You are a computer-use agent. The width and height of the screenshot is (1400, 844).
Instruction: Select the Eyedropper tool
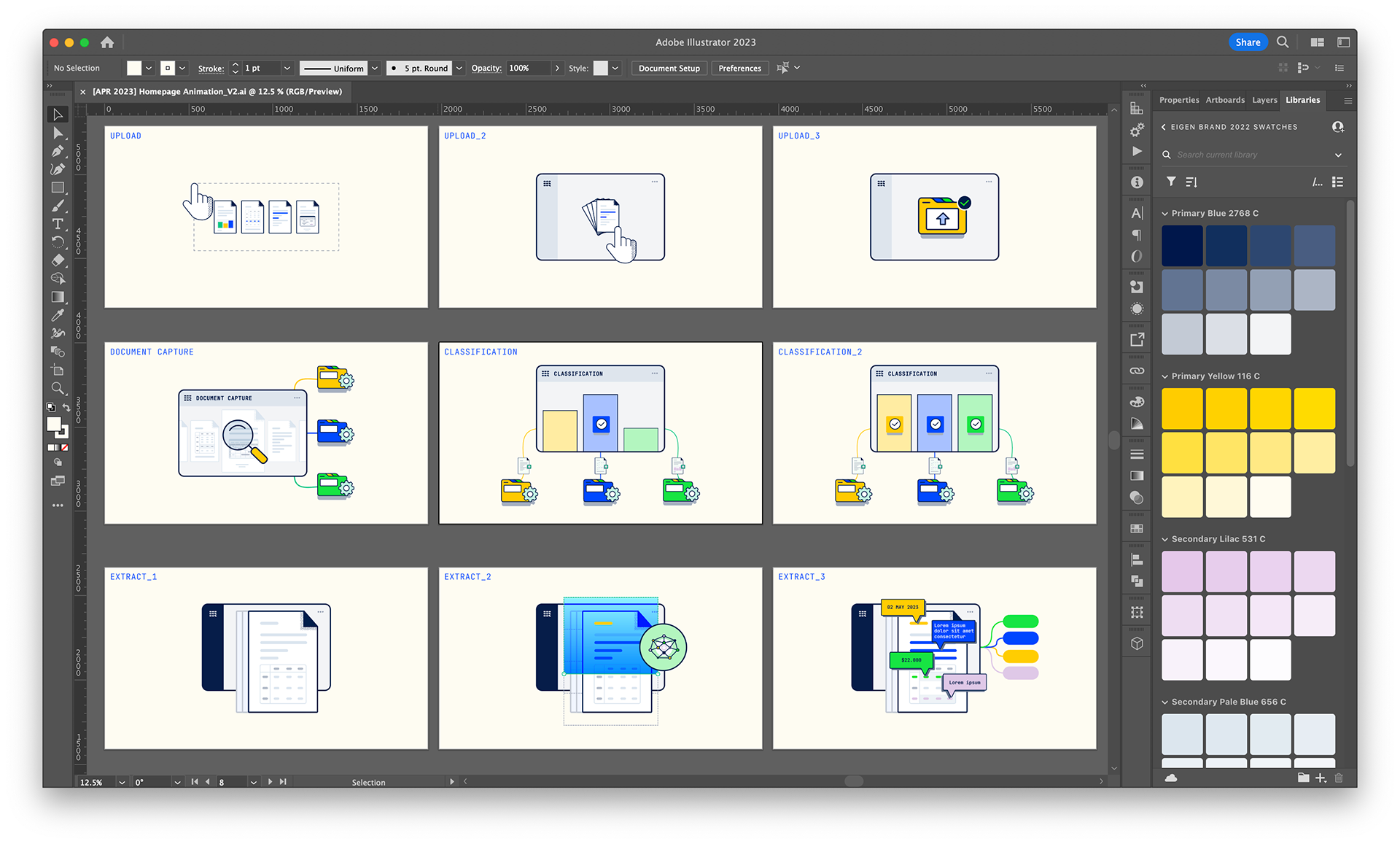pyautogui.click(x=58, y=315)
